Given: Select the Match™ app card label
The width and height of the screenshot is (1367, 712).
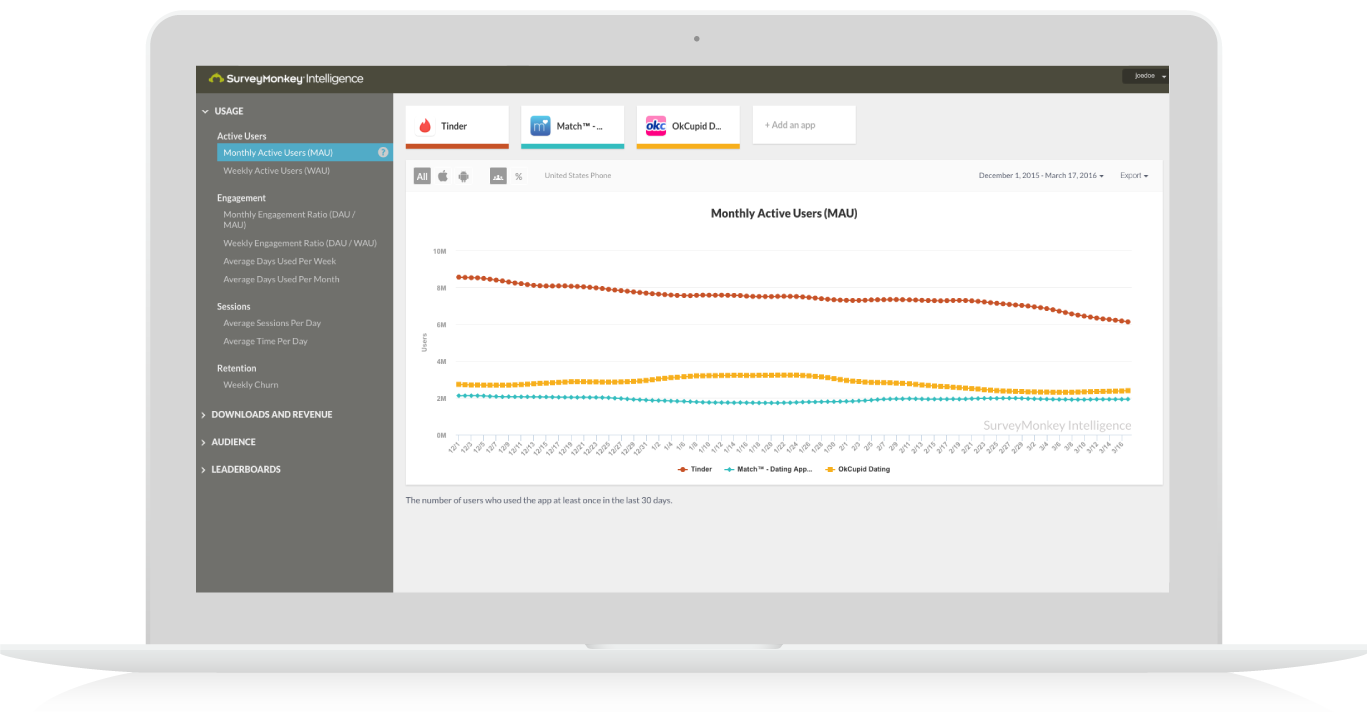Looking at the screenshot, I should pyautogui.click(x=580, y=126).
